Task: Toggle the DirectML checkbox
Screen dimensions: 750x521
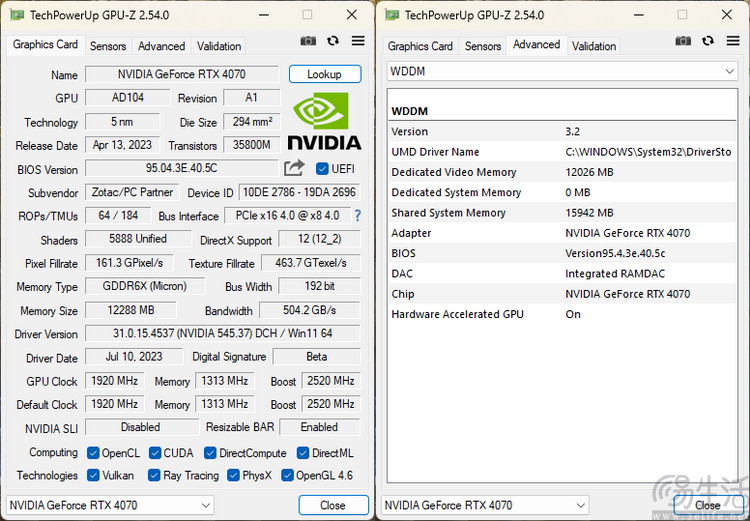Action: pos(303,453)
